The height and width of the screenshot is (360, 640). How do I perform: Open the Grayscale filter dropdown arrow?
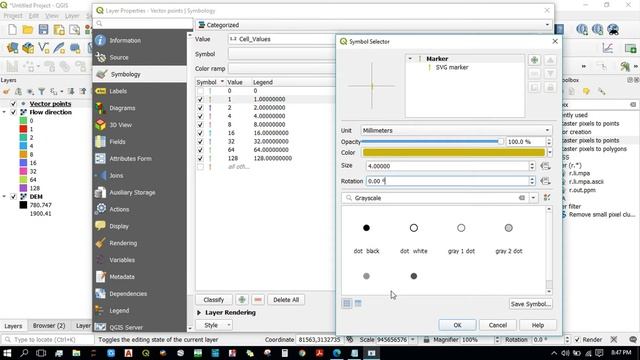point(533,198)
